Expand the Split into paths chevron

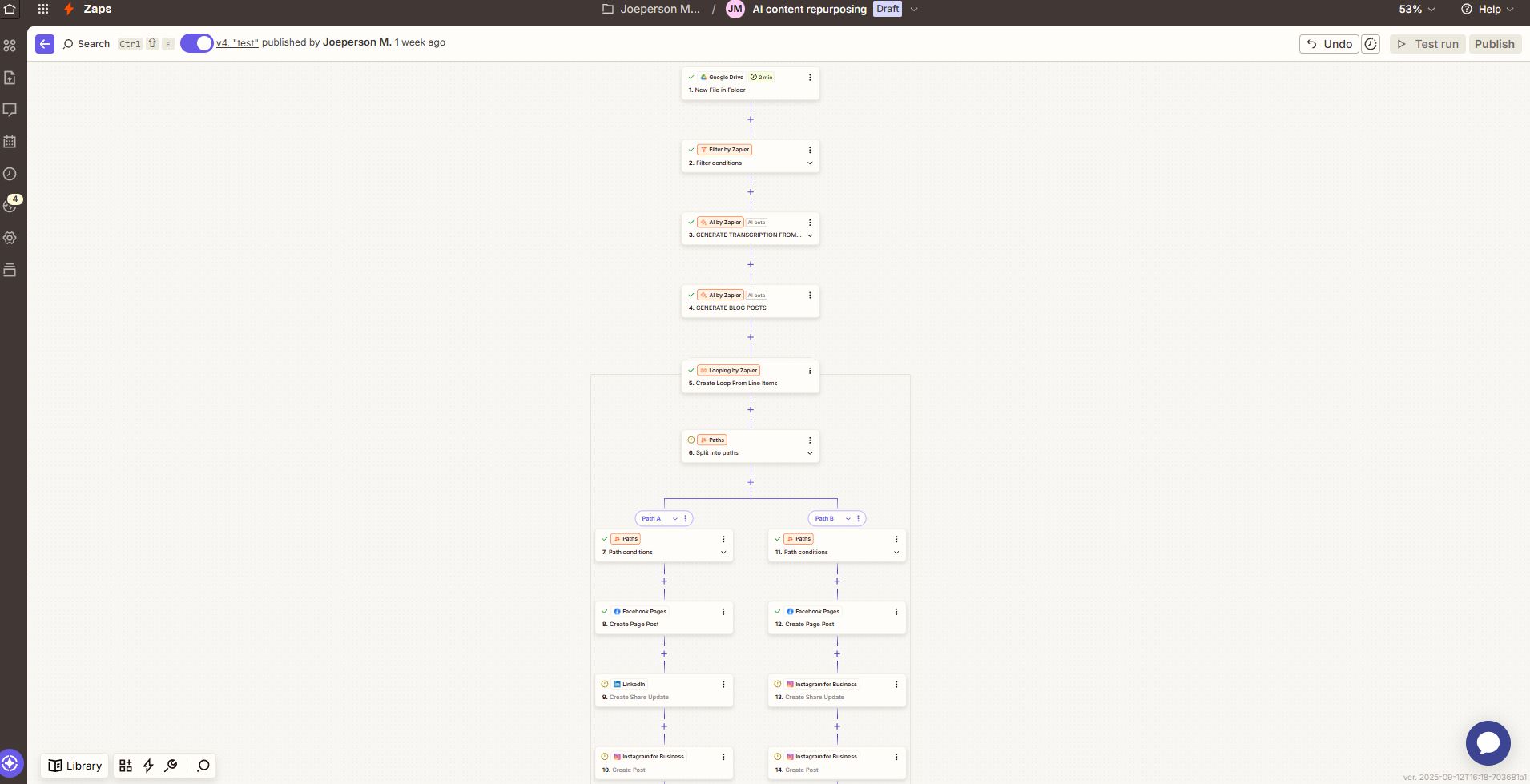810,453
